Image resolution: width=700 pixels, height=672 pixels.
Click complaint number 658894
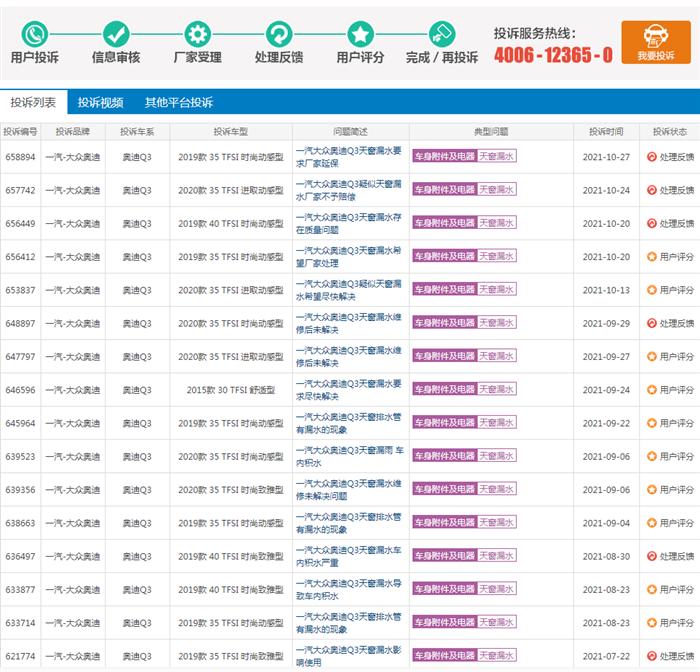coord(20,157)
